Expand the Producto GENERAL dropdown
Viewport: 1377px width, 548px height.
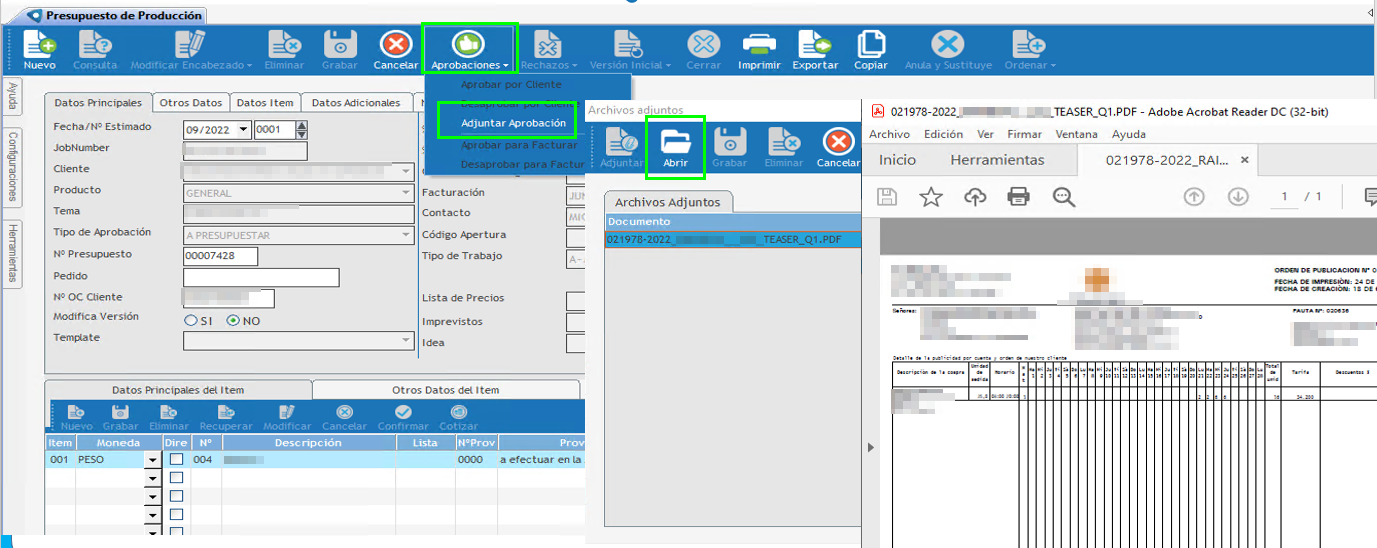tap(406, 193)
